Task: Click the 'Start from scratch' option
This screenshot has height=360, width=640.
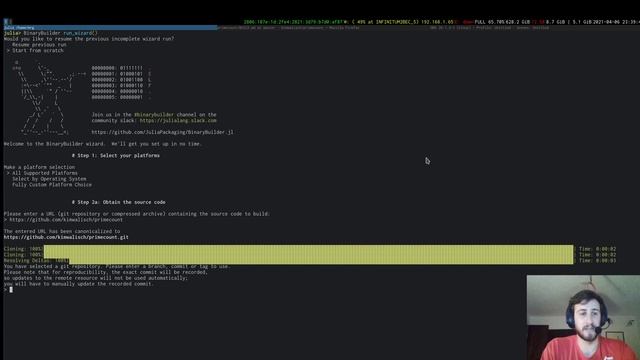Action: 38,51
